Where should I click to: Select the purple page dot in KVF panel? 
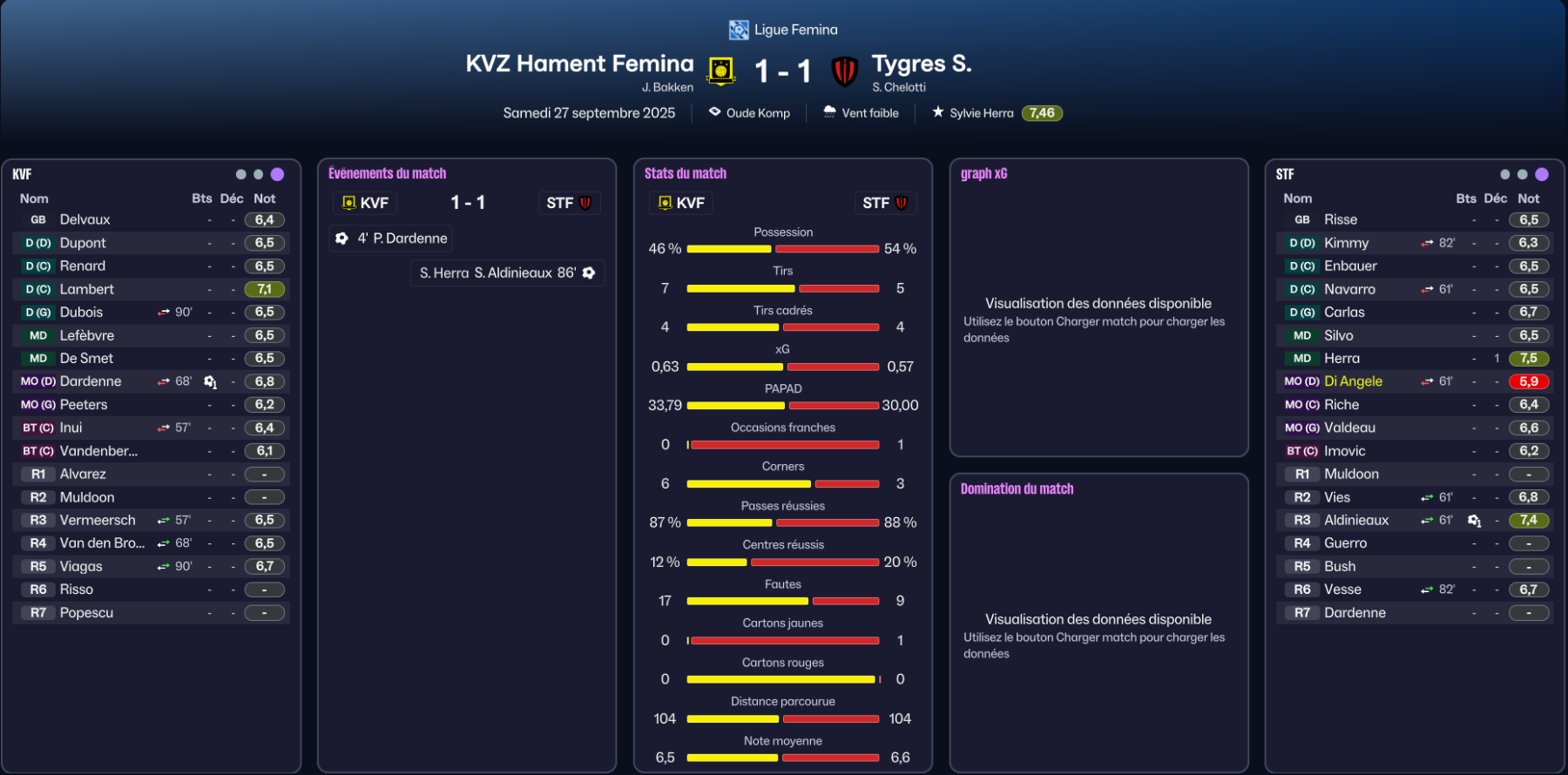277,174
